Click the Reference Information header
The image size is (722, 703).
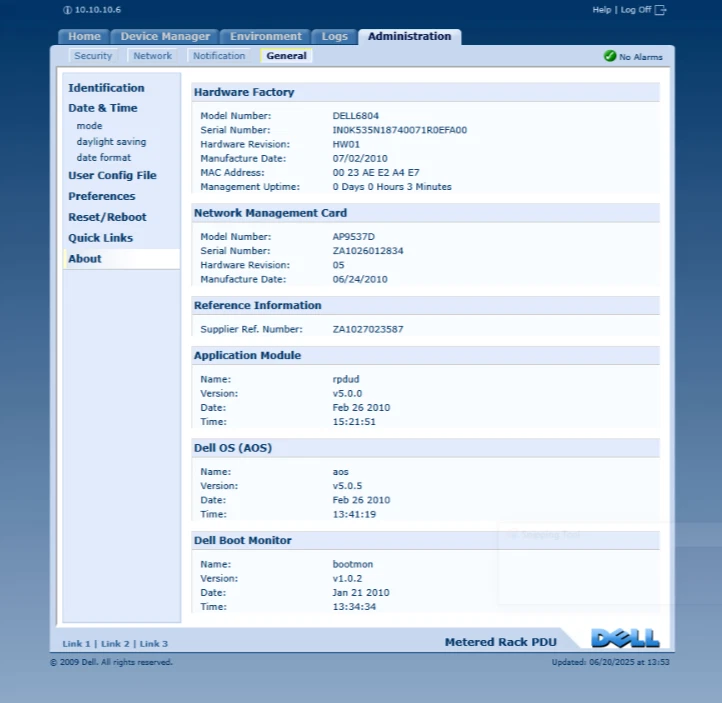coord(425,306)
